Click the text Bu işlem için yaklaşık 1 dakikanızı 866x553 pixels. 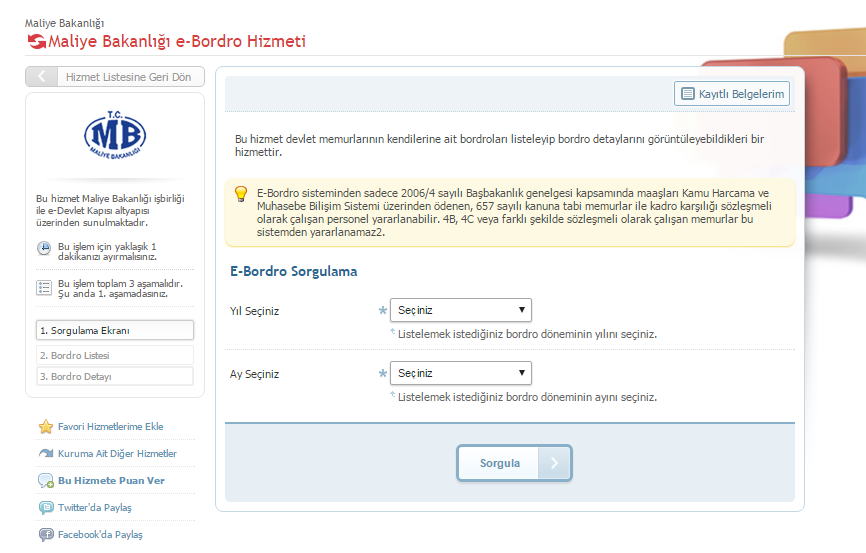point(107,251)
